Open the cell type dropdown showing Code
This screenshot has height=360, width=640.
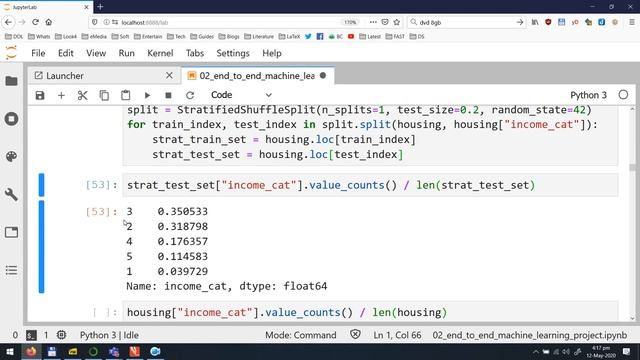tap(241, 95)
